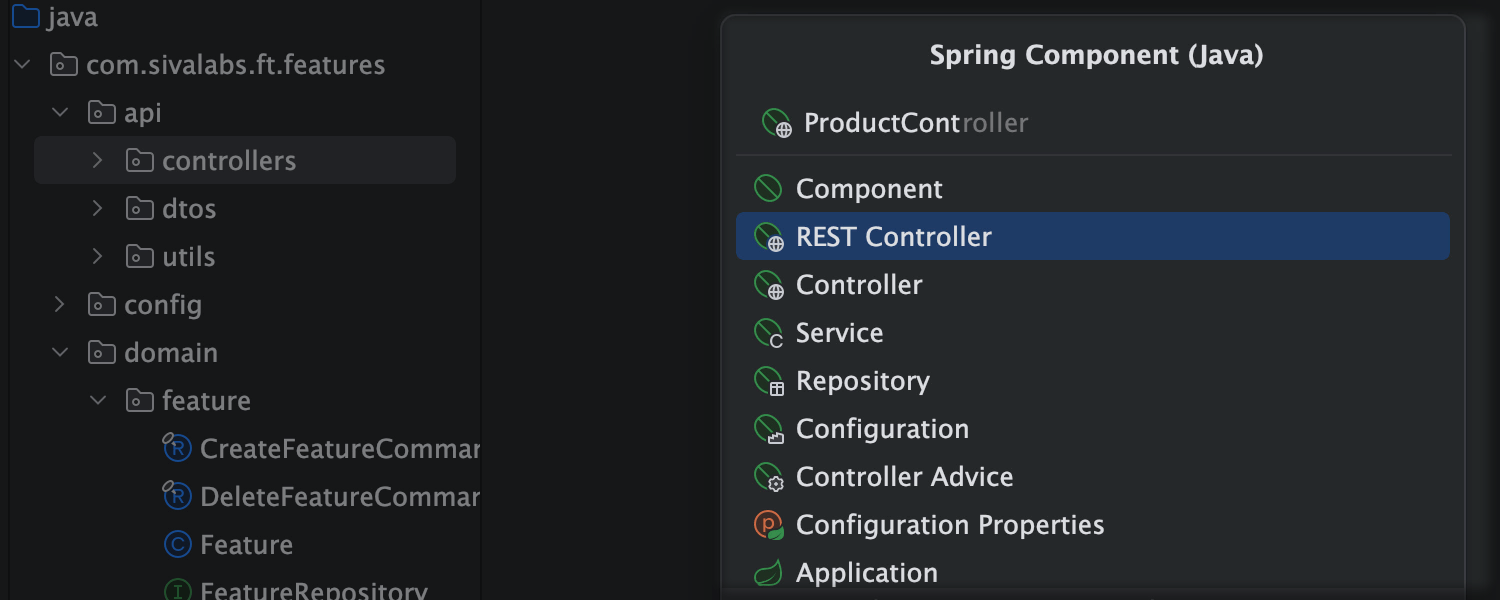Click the Configuration component icon
Image resolution: width=1500 pixels, height=600 pixels.
tap(766, 428)
